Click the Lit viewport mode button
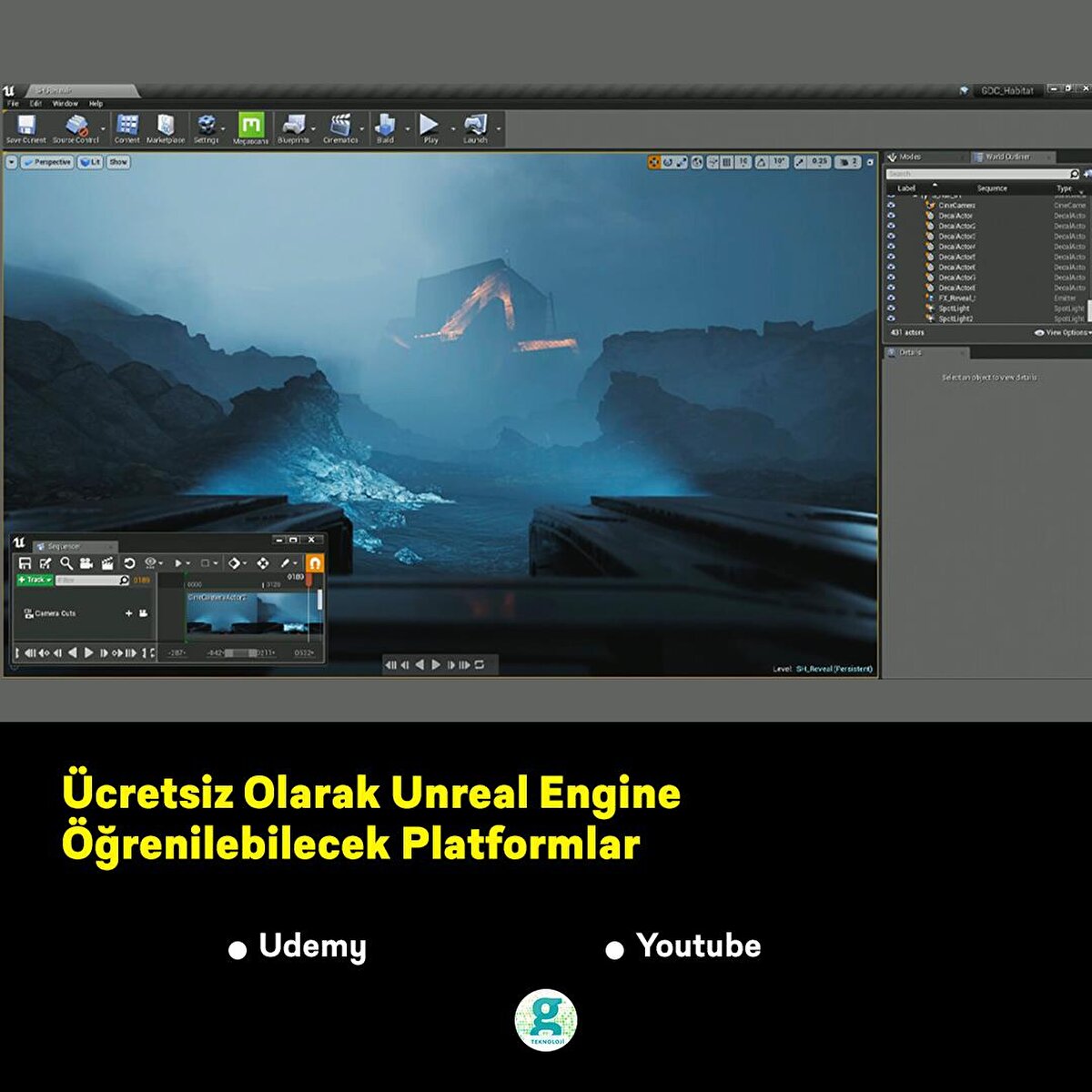Image resolution: width=1092 pixels, height=1092 pixels. (x=89, y=162)
